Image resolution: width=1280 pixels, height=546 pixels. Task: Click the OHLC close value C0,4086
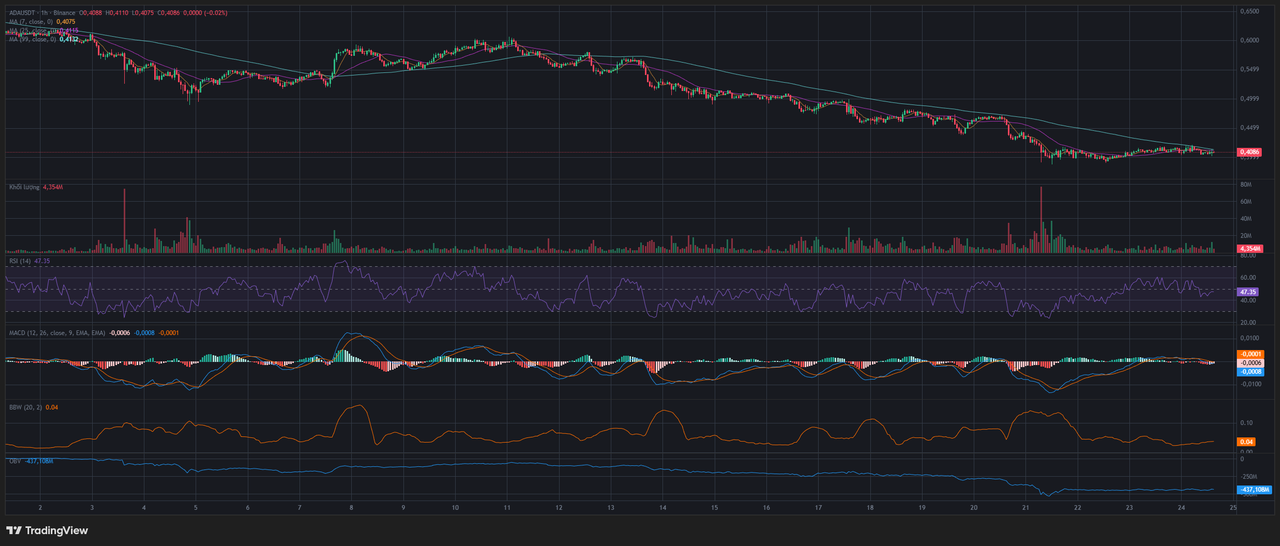coord(168,12)
